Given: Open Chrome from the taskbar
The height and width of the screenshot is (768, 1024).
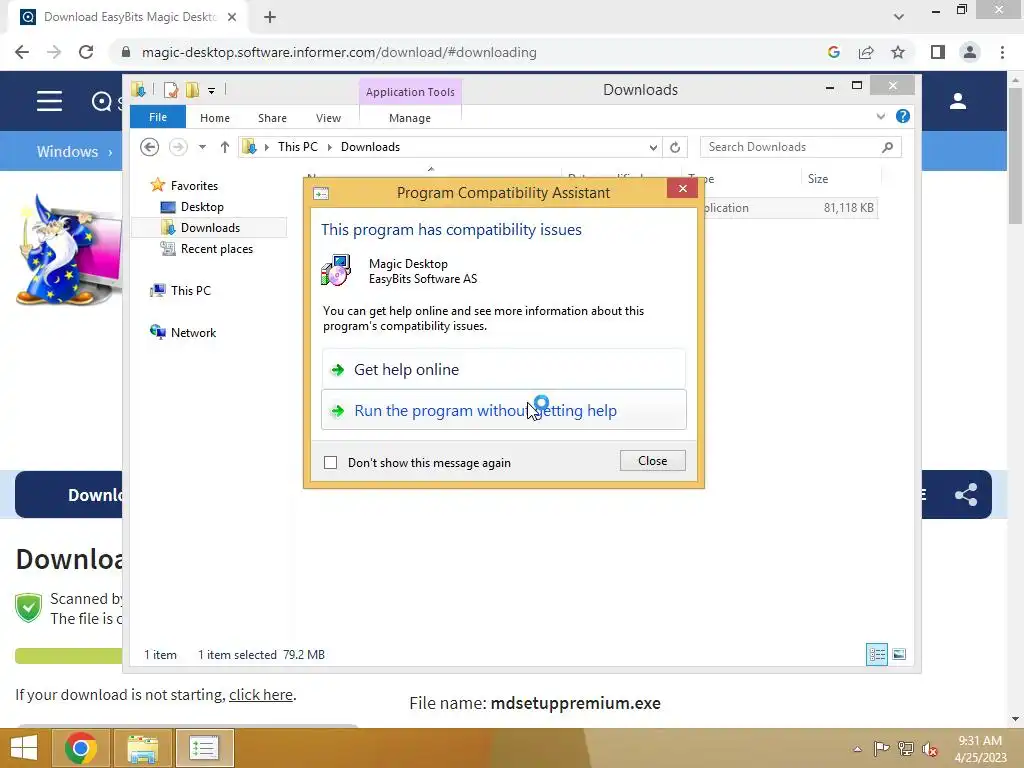Looking at the screenshot, I should tap(81, 748).
